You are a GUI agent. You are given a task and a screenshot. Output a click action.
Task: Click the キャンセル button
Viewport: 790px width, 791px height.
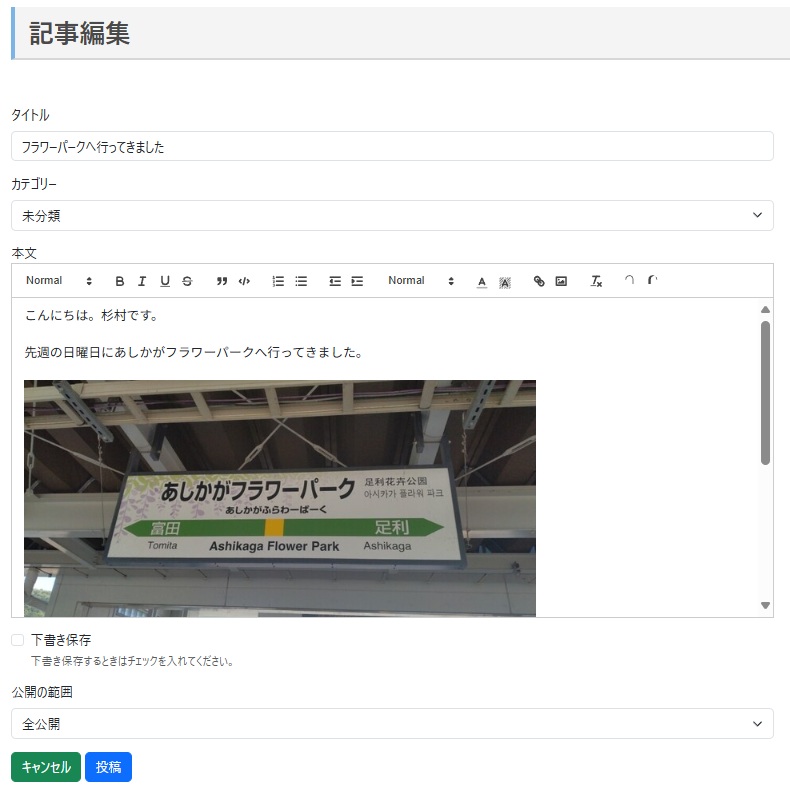46,767
